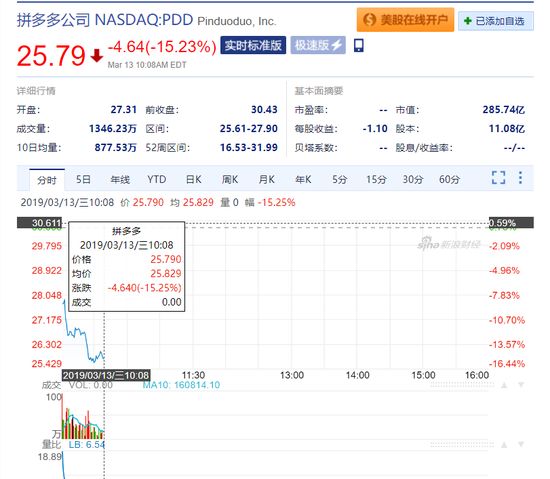Image resolution: width=550 pixels, height=479 pixels.
Task: Click the volume value 1346.23万
Action: 113,129
